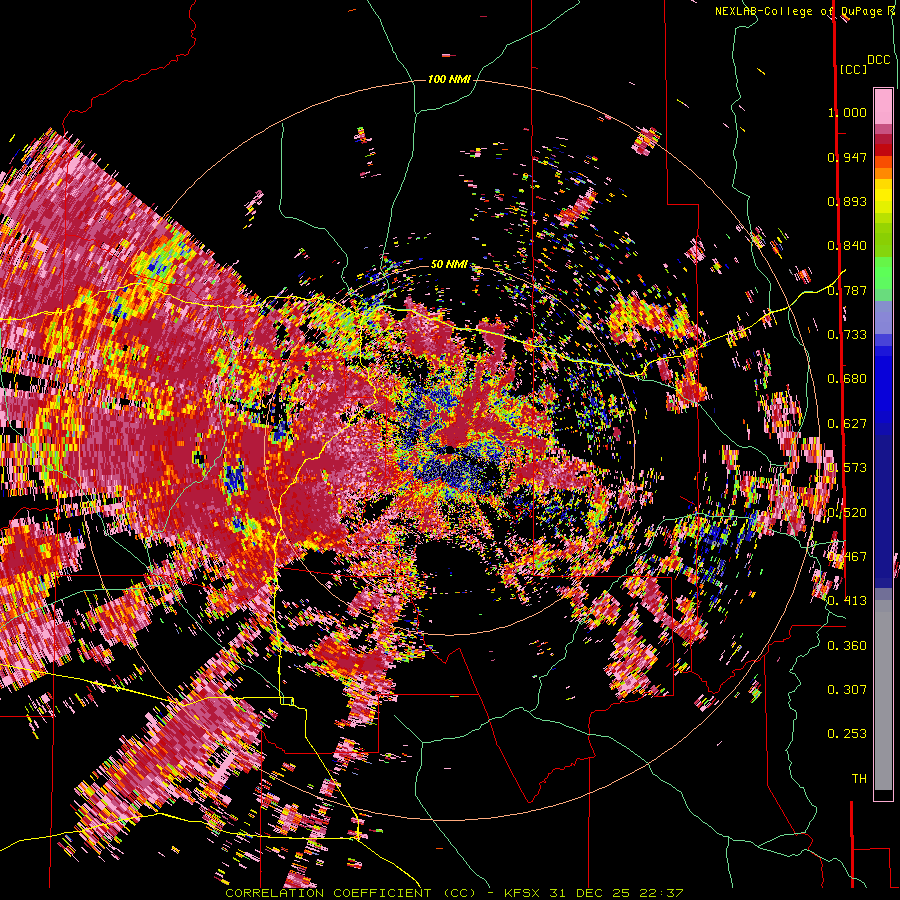Click the 0.893 legend value

pyautogui.click(x=847, y=201)
